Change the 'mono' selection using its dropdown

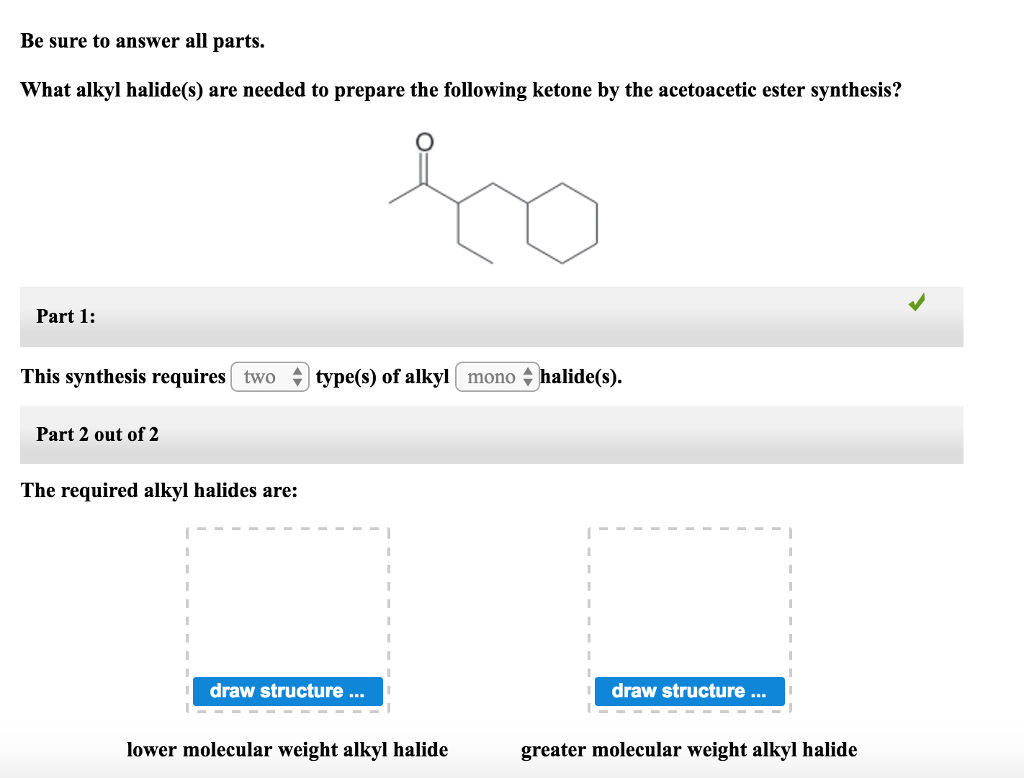[497, 377]
